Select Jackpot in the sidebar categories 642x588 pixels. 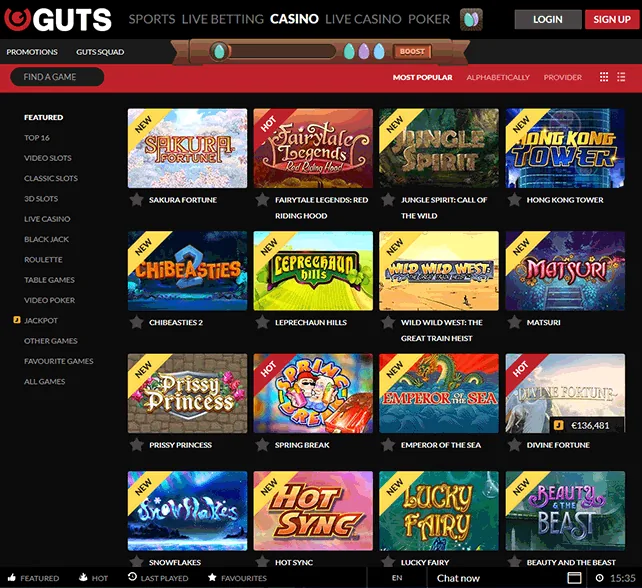pos(41,321)
